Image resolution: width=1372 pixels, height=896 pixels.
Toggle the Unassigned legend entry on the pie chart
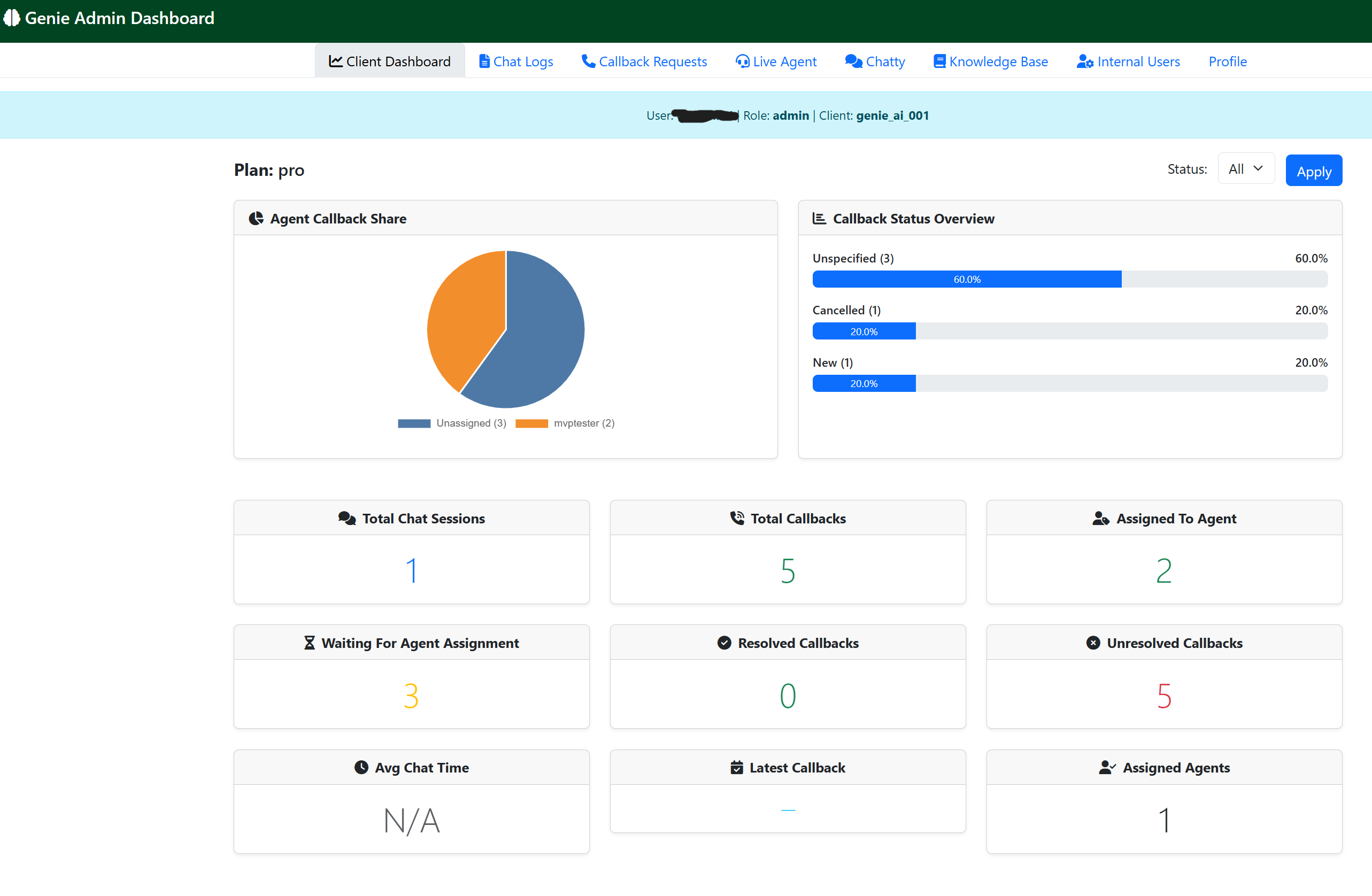(452, 422)
